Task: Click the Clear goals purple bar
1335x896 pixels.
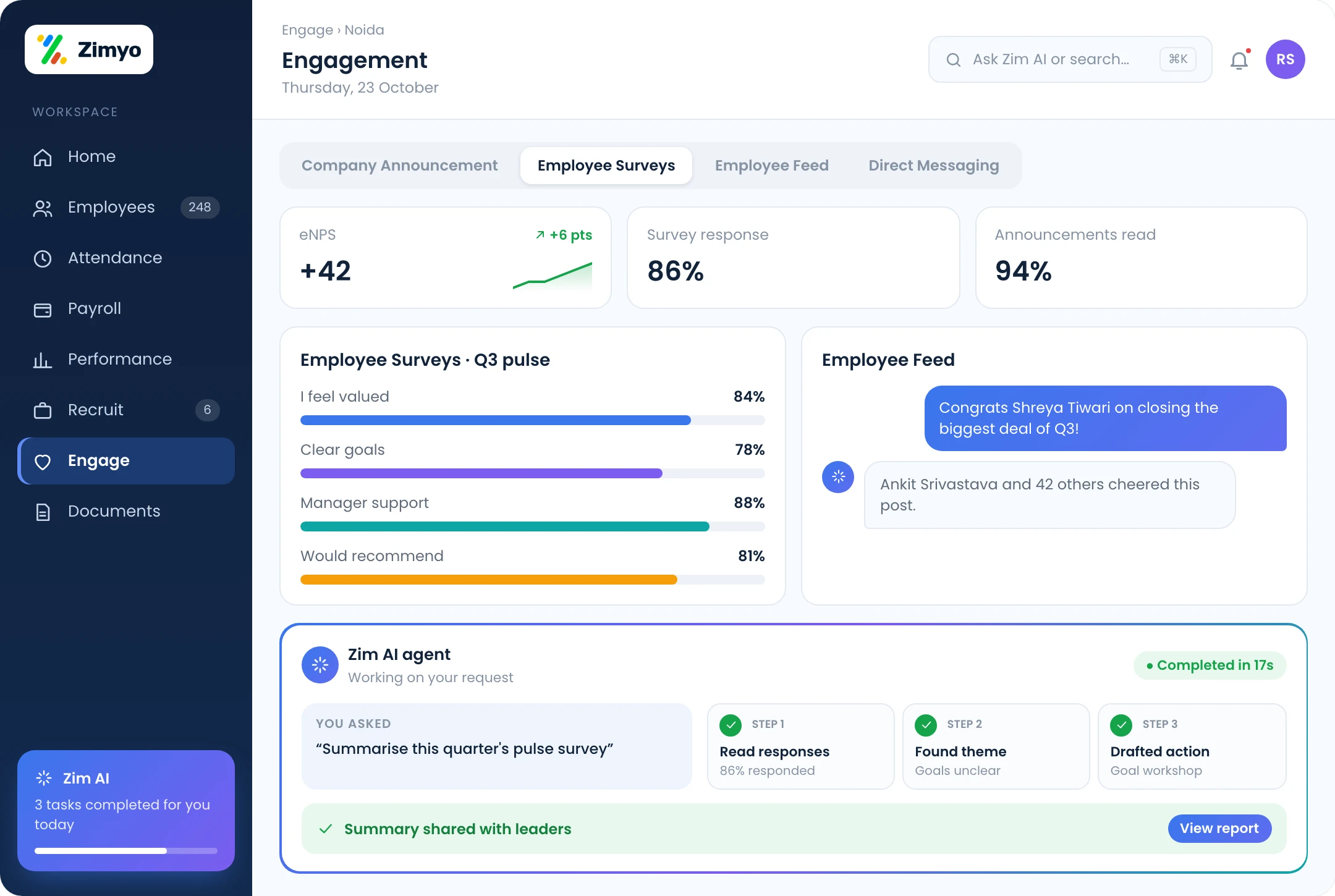Action: tap(533, 473)
